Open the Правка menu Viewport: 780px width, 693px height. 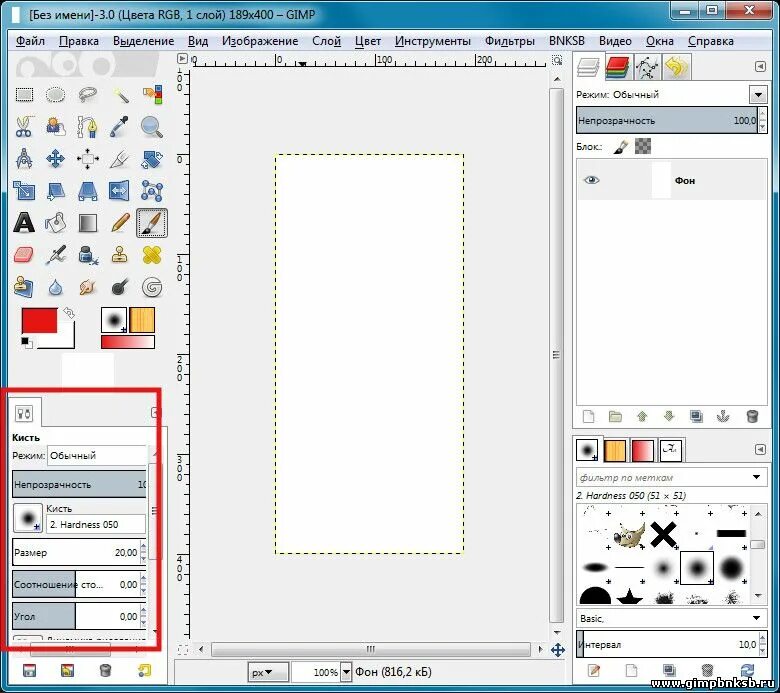(79, 41)
